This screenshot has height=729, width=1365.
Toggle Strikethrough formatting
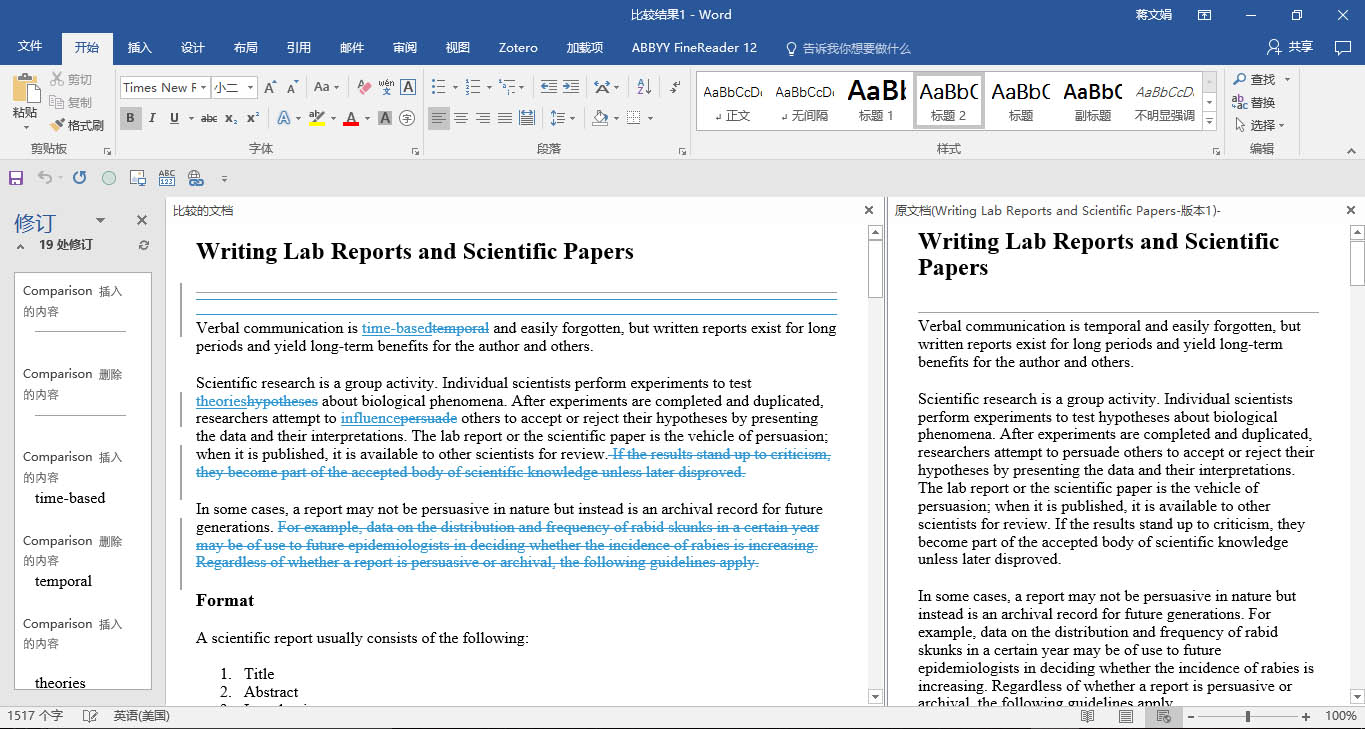coord(209,118)
